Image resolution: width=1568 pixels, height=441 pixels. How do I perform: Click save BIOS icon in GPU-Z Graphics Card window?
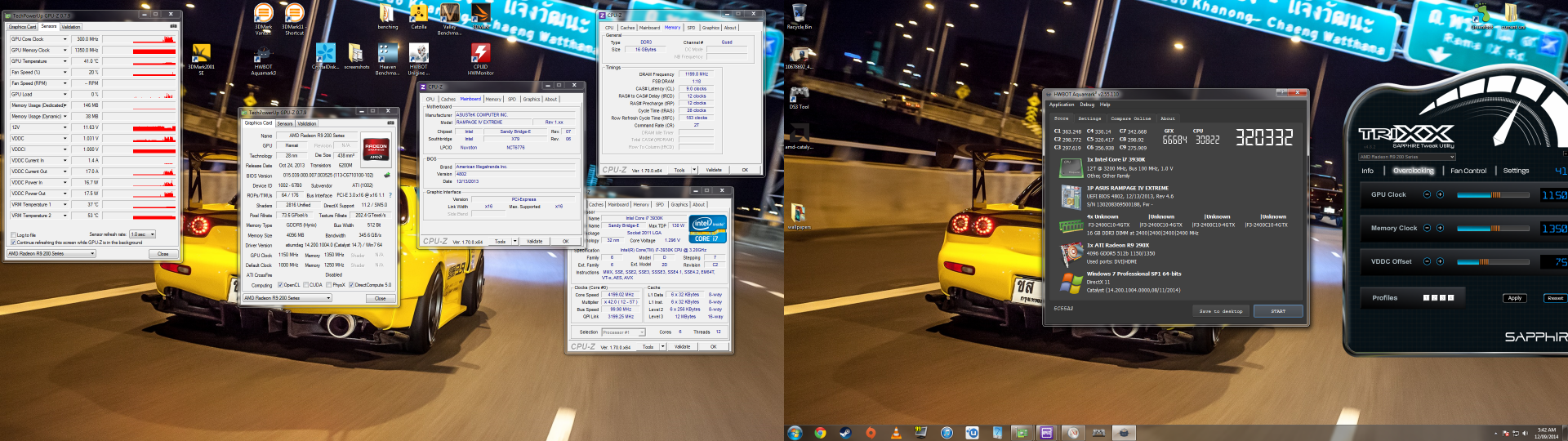[x=387, y=175]
